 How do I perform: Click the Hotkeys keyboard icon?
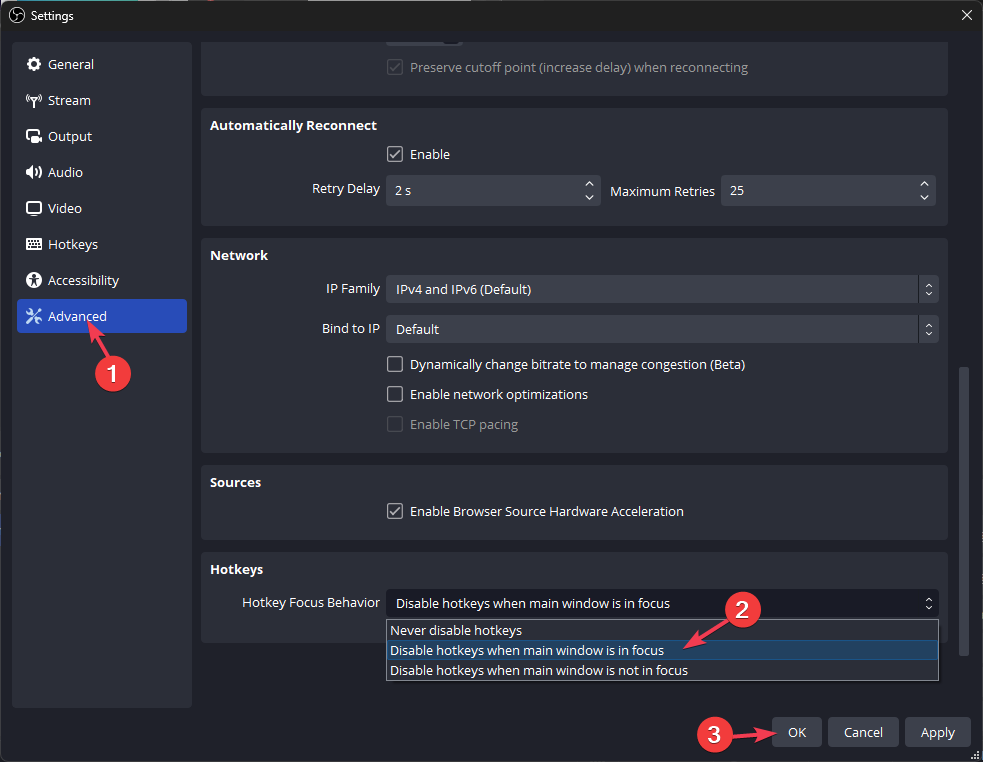34,244
